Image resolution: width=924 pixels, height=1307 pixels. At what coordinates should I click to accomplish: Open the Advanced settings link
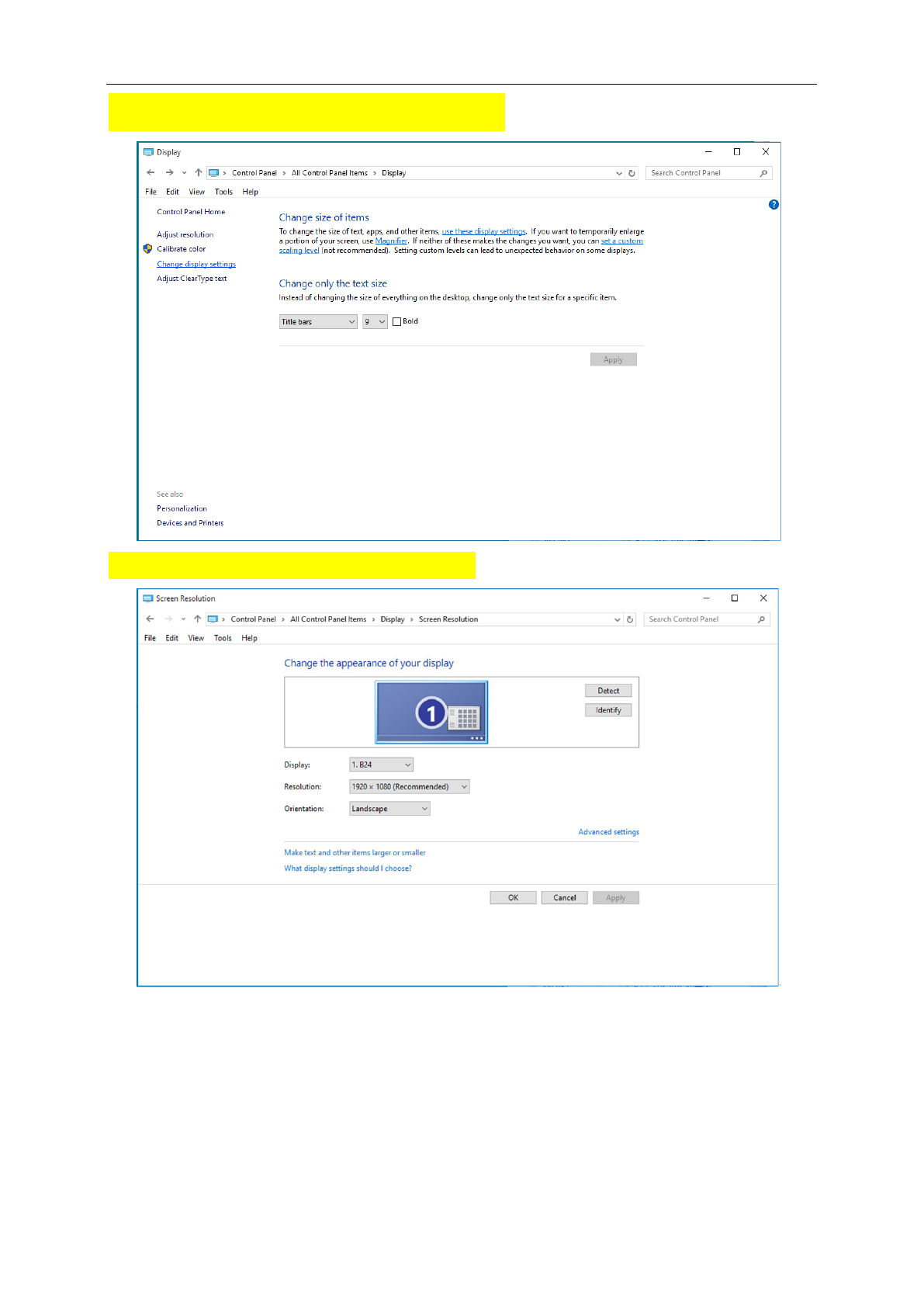point(608,832)
